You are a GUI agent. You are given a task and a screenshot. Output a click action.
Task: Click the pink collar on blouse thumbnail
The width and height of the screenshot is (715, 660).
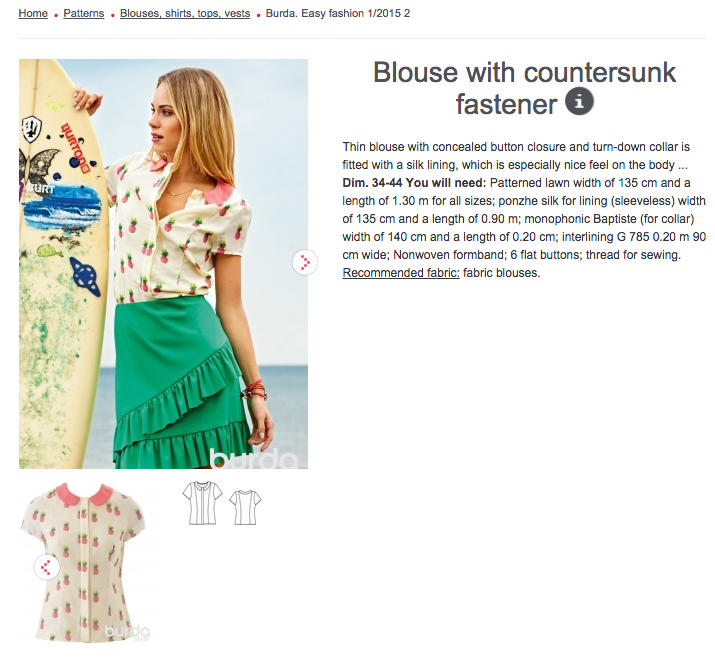(84, 494)
